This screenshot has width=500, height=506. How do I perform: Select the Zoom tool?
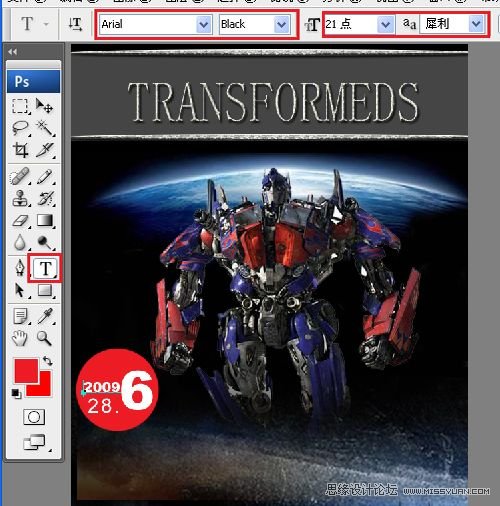[45, 339]
